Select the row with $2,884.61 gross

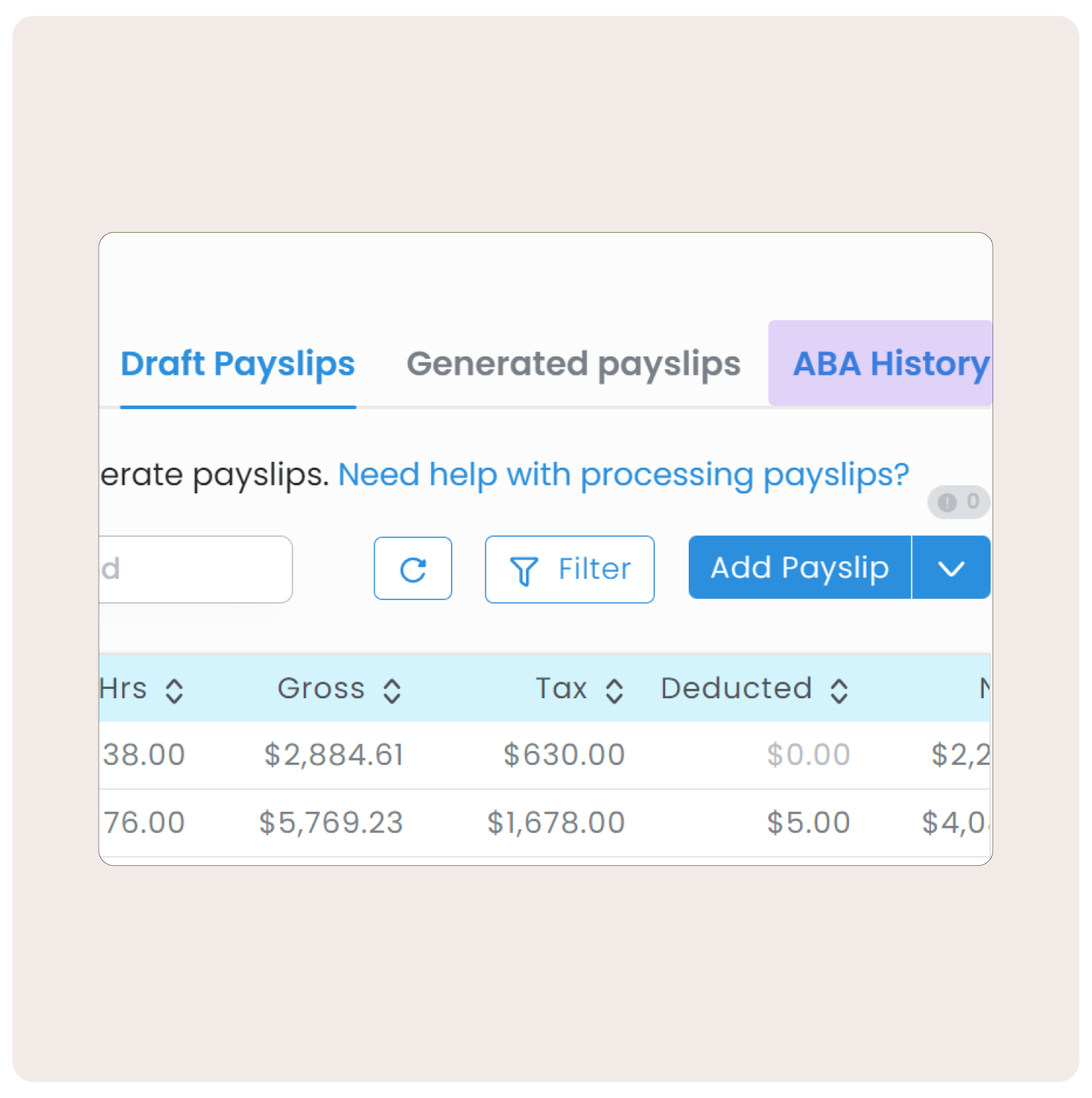pos(334,755)
